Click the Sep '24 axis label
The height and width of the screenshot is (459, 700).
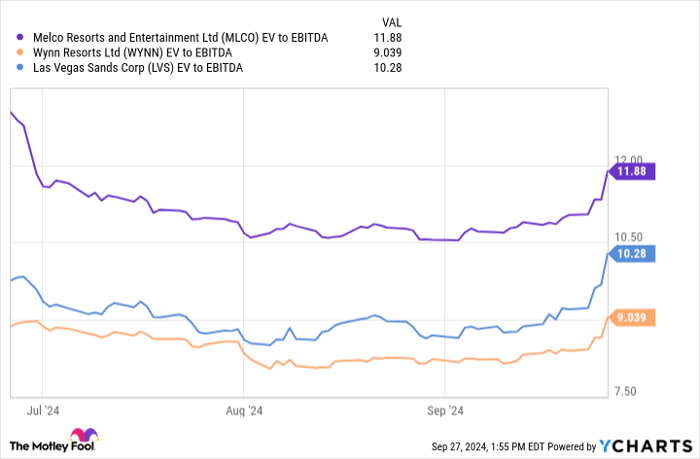click(x=445, y=411)
